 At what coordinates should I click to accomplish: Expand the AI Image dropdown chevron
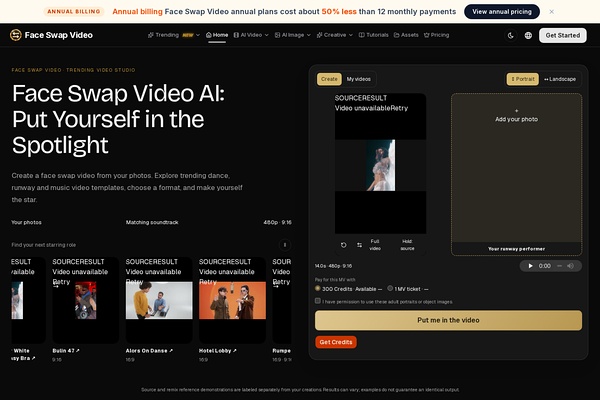coord(308,35)
